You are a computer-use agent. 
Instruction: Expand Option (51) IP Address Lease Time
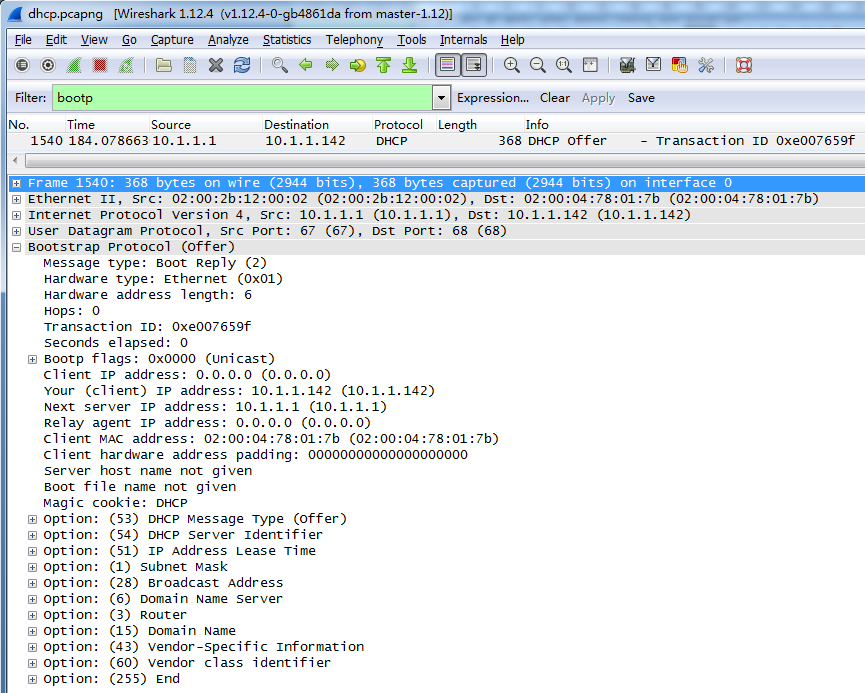[x=33, y=551]
